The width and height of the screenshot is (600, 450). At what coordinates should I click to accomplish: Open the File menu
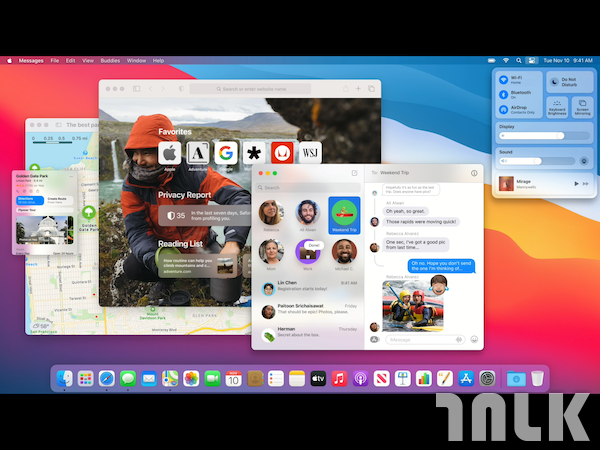(x=55, y=60)
